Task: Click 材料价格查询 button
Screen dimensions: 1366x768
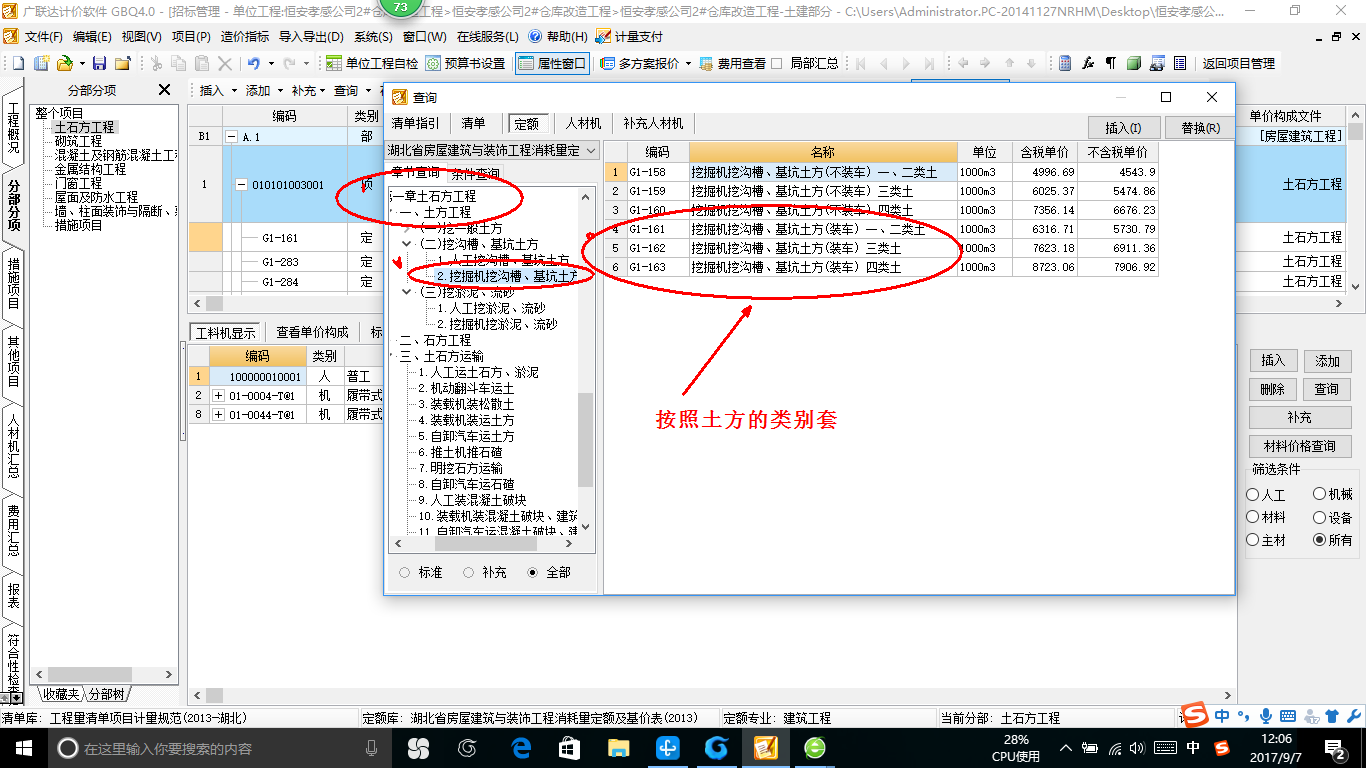Action: coord(1299,446)
